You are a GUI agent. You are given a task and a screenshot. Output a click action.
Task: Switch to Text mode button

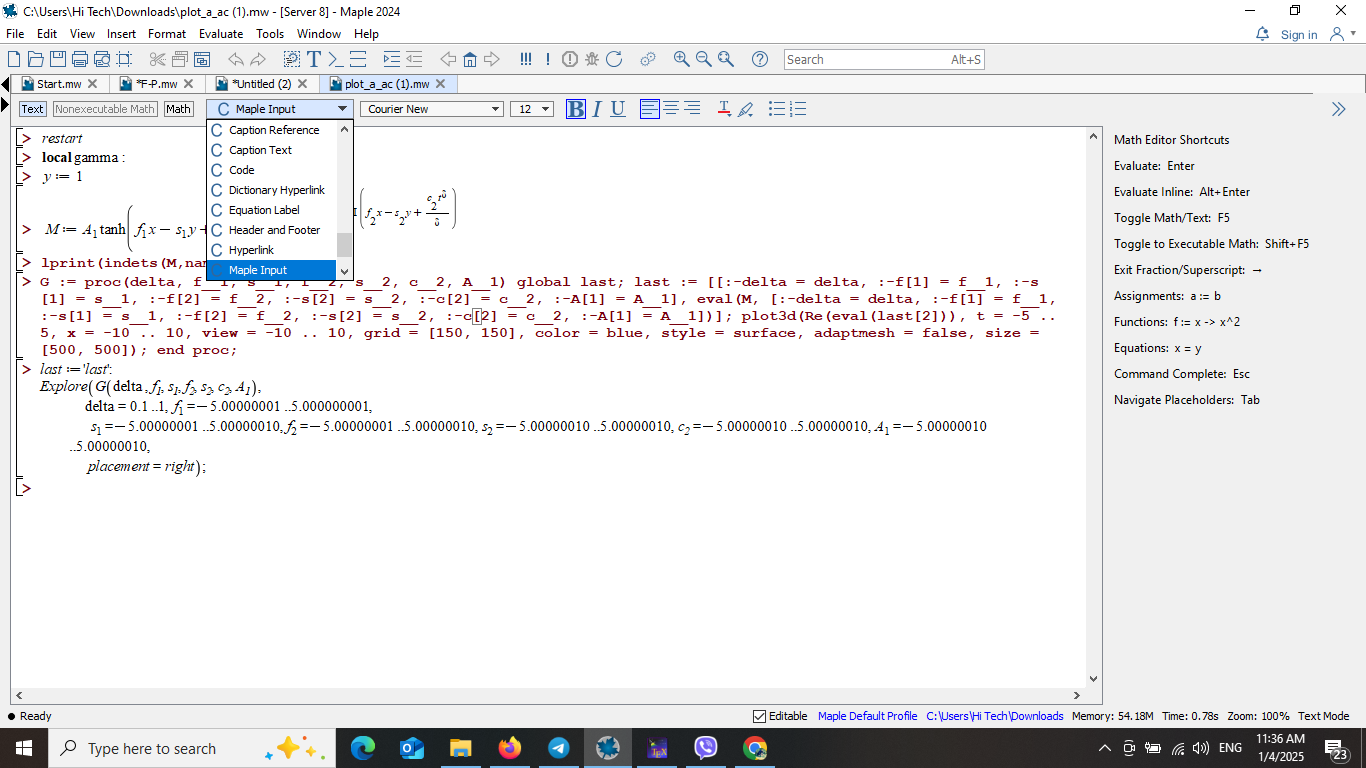click(33, 109)
